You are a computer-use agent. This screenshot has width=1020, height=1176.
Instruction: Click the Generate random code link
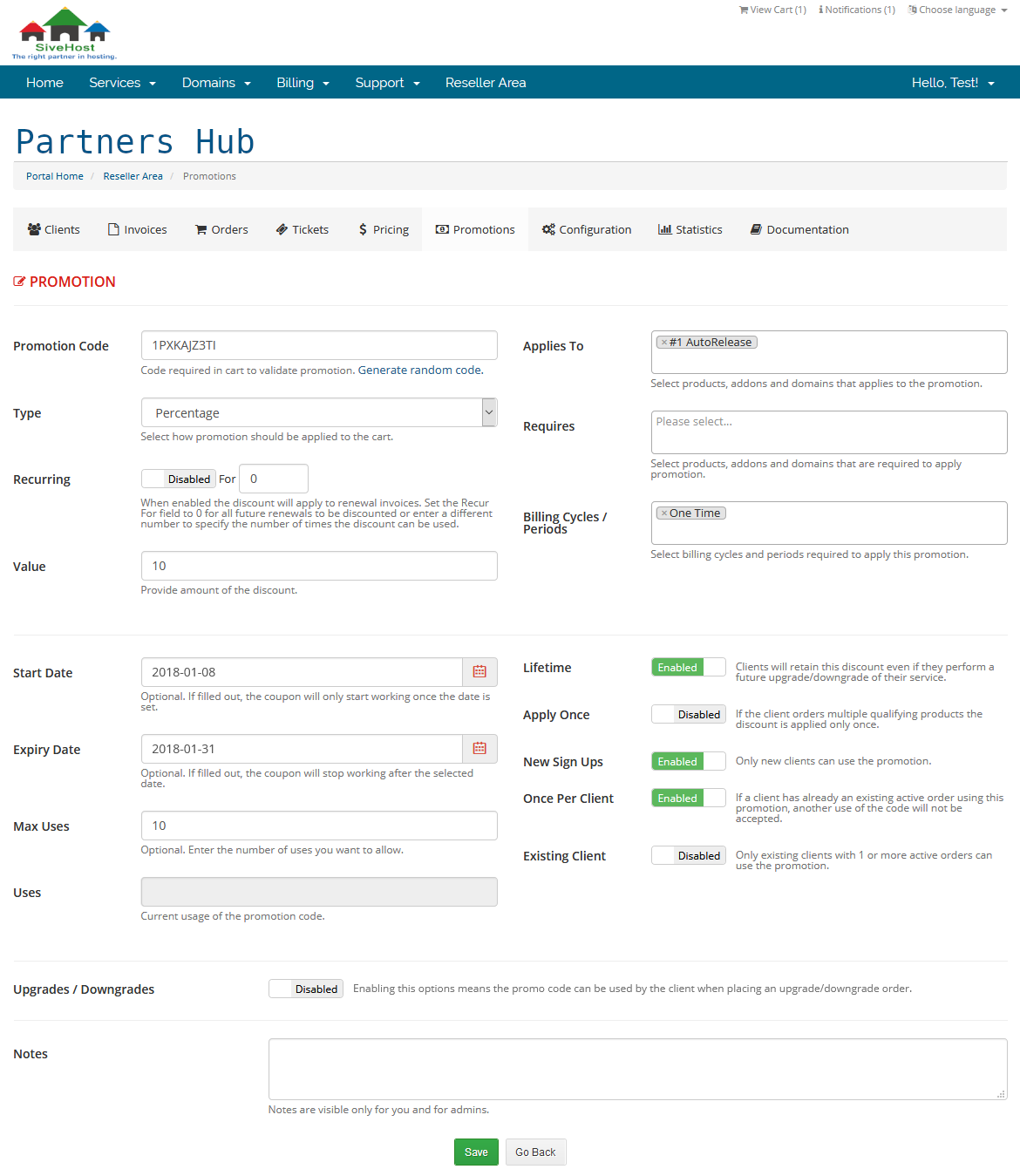[x=420, y=370]
